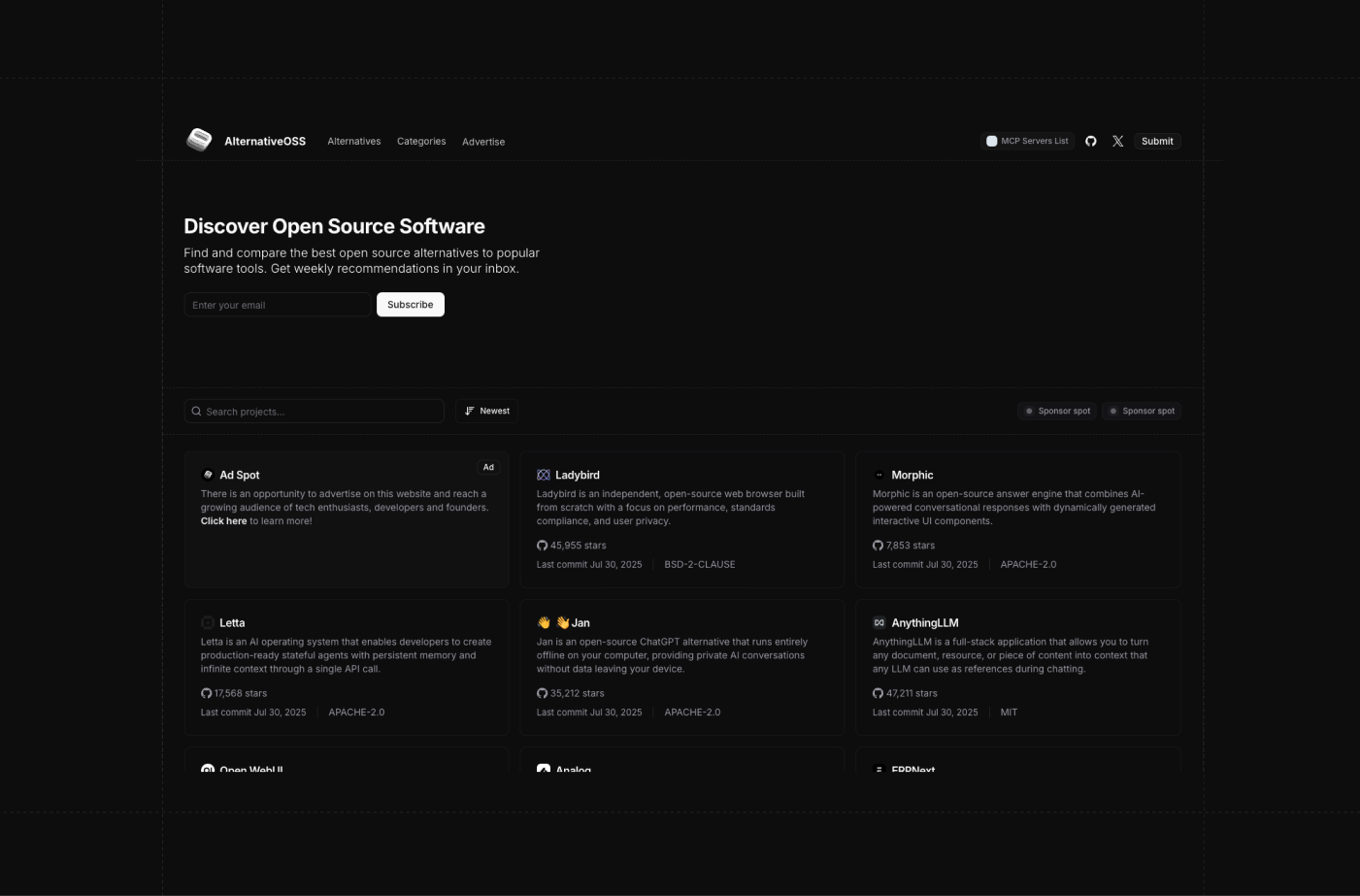The image size is (1360, 896).
Task: Click the 'BSD-2-CLAUSE' license text
Action: click(700, 564)
